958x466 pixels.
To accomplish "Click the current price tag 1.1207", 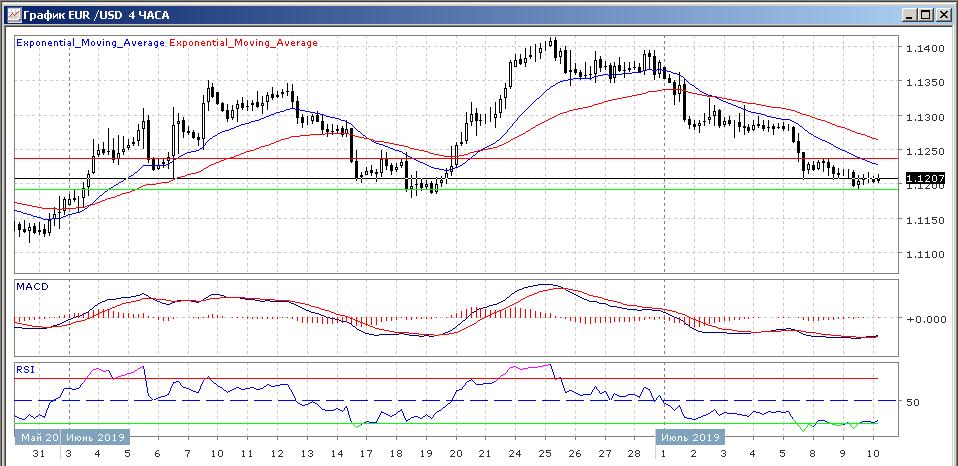I will coord(921,179).
